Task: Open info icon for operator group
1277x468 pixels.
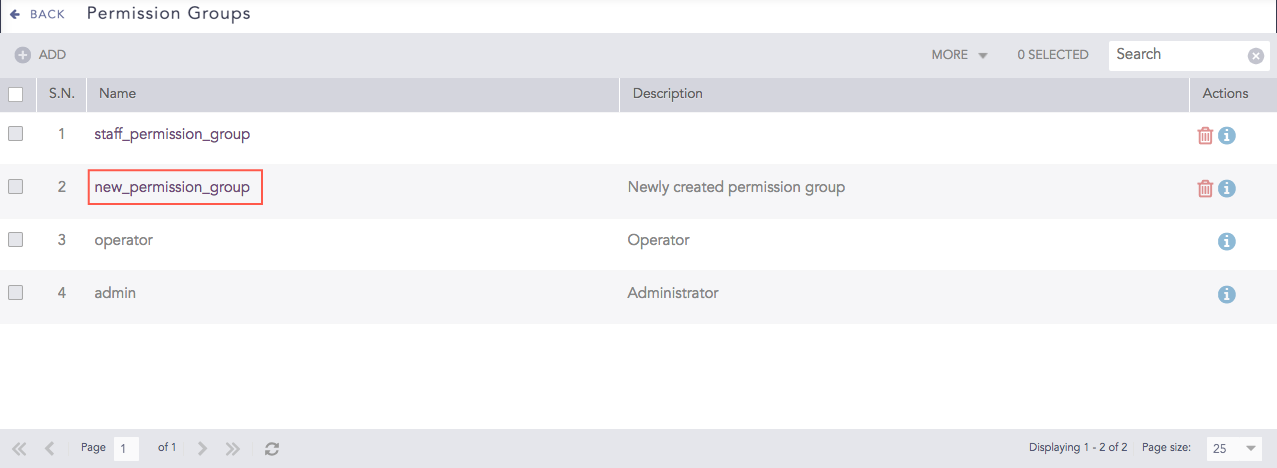Action: click(1227, 241)
